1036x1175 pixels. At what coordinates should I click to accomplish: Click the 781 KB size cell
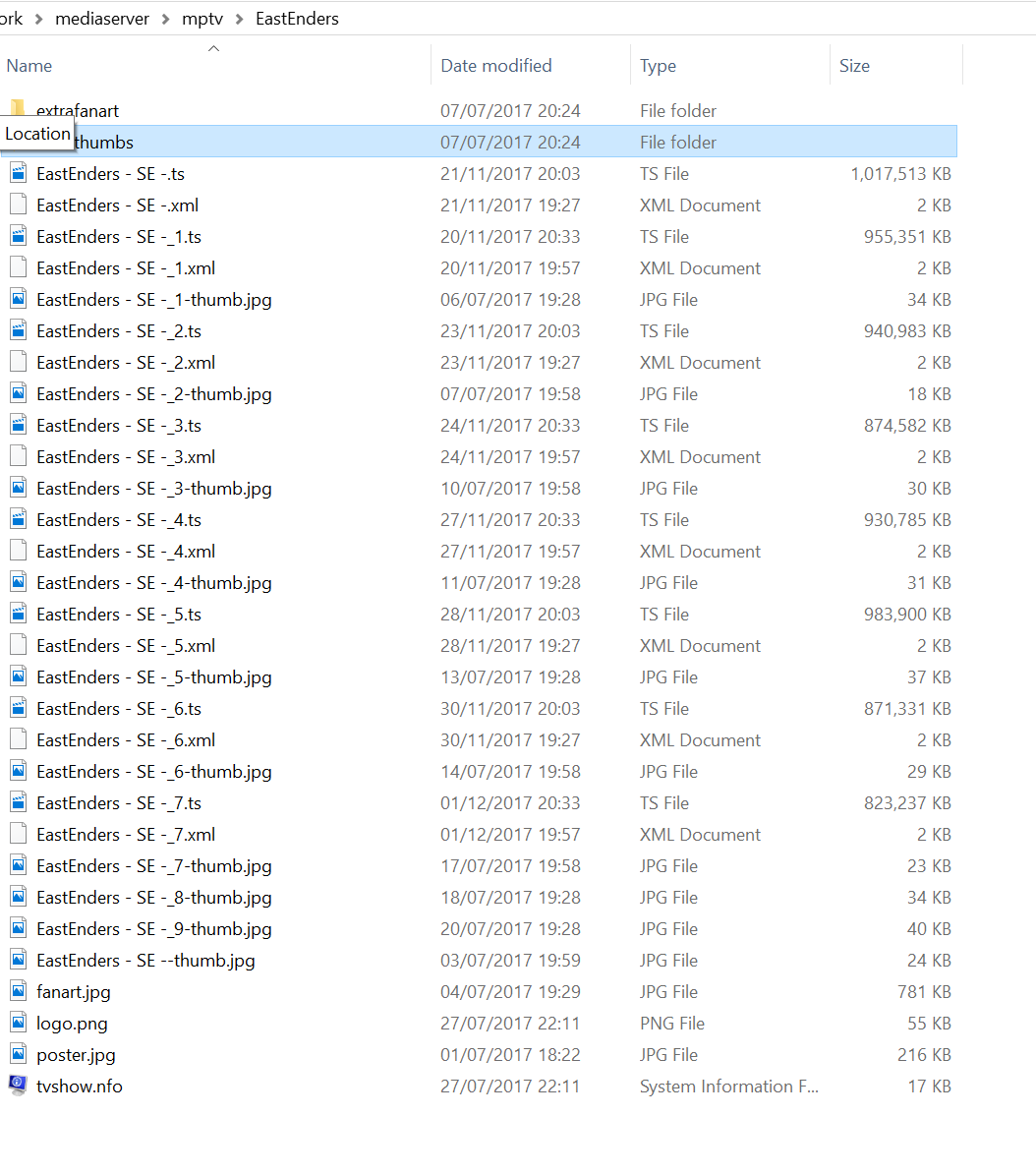pyautogui.click(x=924, y=992)
